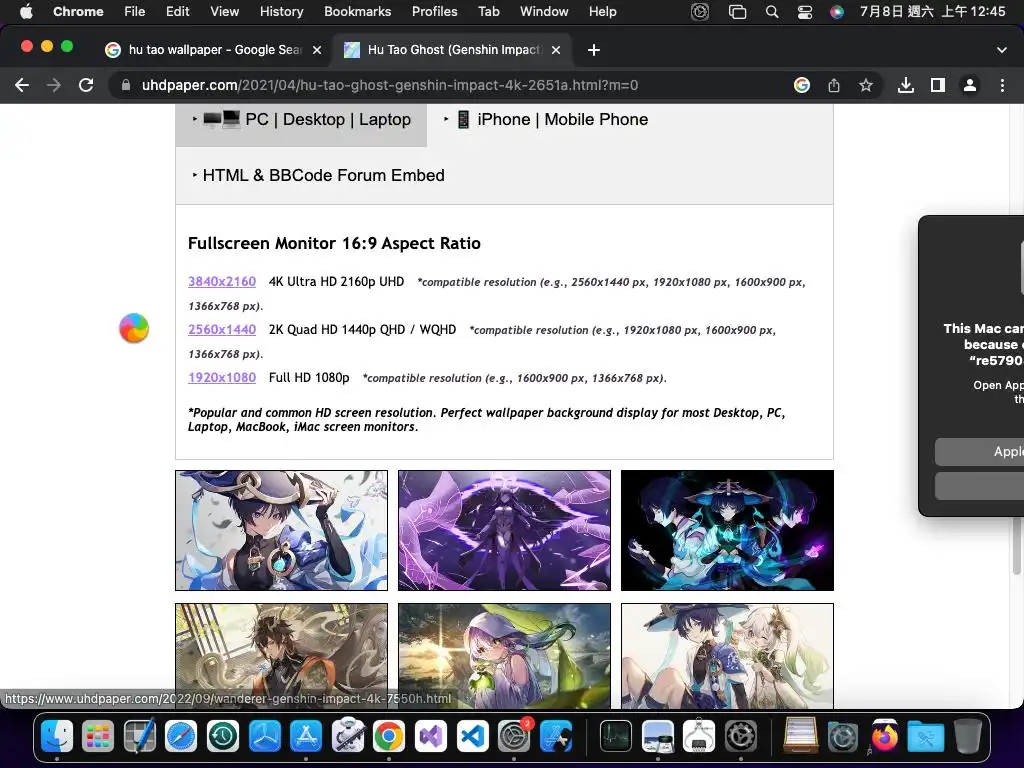Open the Edit menu
This screenshot has height=768, width=1024.
click(x=177, y=11)
